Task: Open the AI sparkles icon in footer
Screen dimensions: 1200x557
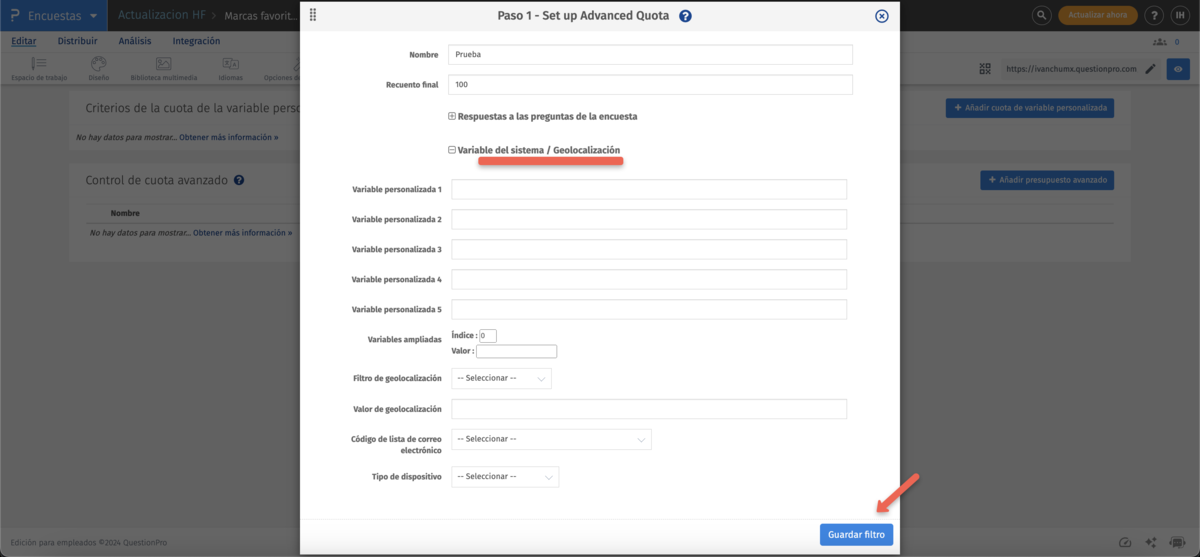Action: click(x=1151, y=542)
